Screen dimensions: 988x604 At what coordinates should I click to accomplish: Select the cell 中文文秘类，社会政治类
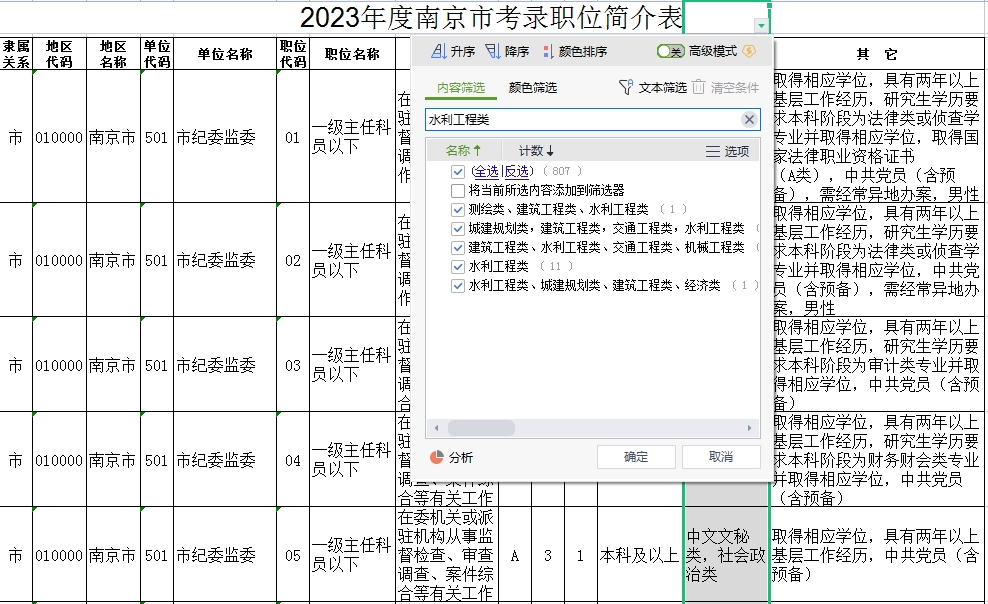[727, 555]
